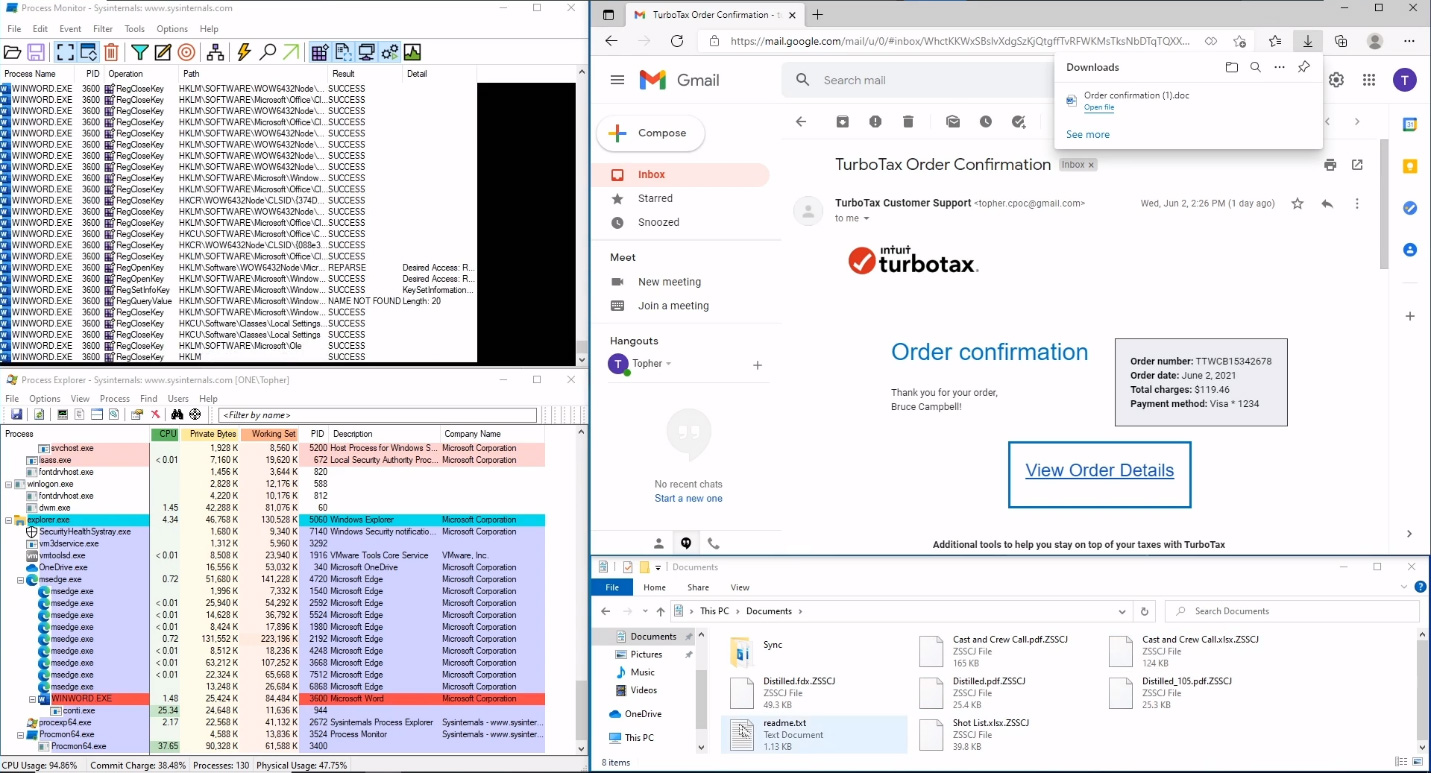Screen dimensions: 1431x773
Task: Click the Open folder icon in Process Monitor
Action: pos(13,52)
